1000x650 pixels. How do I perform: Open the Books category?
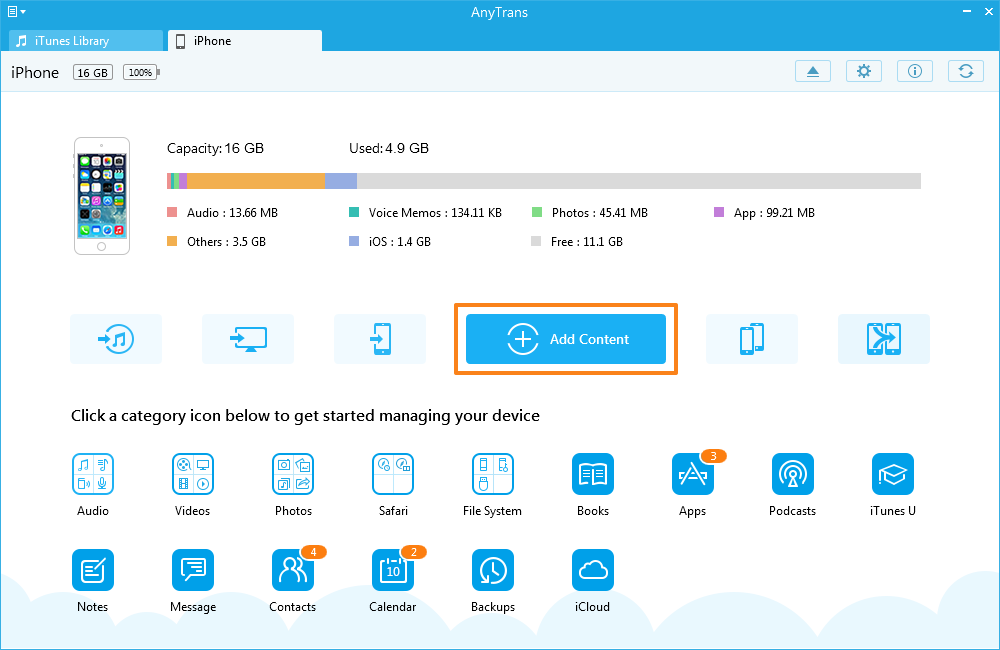593,474
